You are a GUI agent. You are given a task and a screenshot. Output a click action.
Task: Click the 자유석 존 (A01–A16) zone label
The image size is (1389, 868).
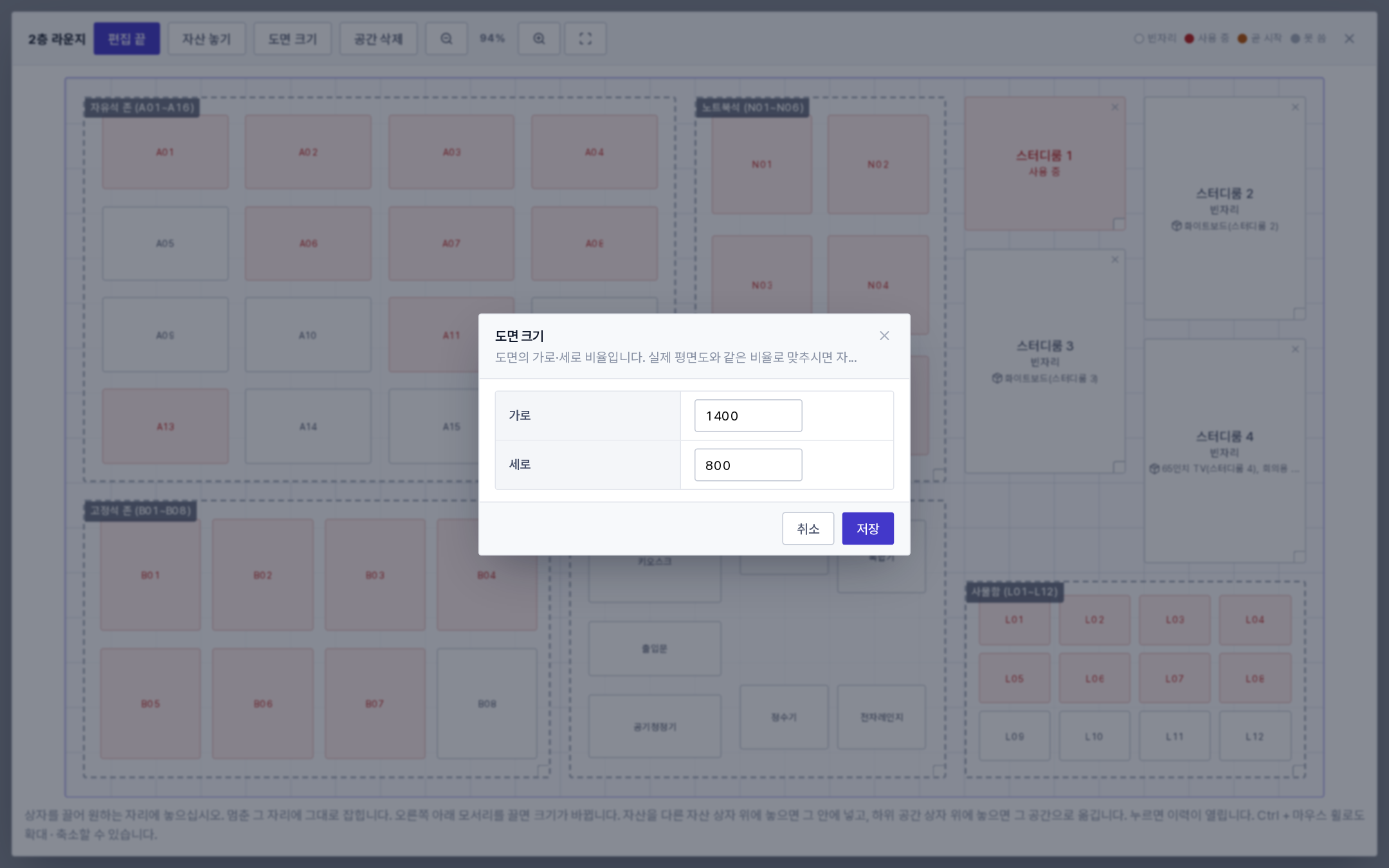click(142, 107)
